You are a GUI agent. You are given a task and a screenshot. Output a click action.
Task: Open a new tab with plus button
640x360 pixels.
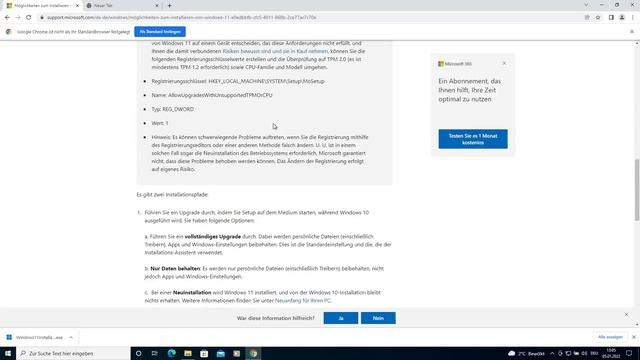(169, 6)
